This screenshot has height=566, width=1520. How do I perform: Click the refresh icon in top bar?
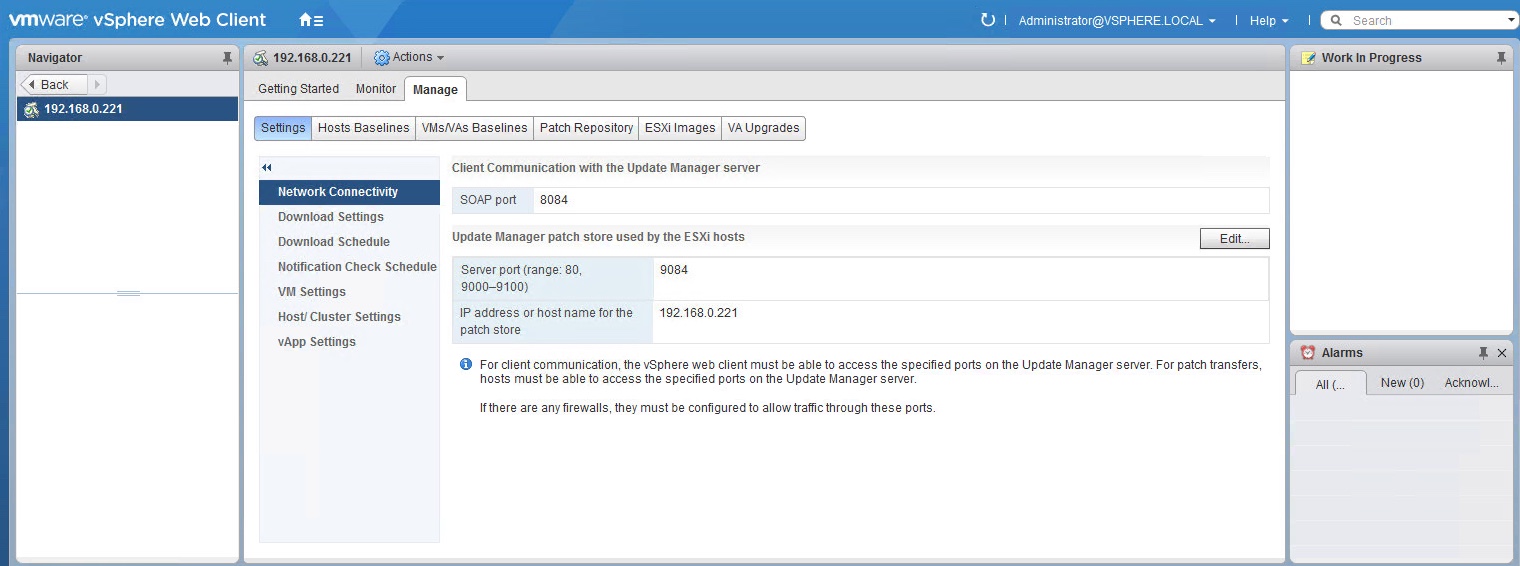tap(988, 20)
